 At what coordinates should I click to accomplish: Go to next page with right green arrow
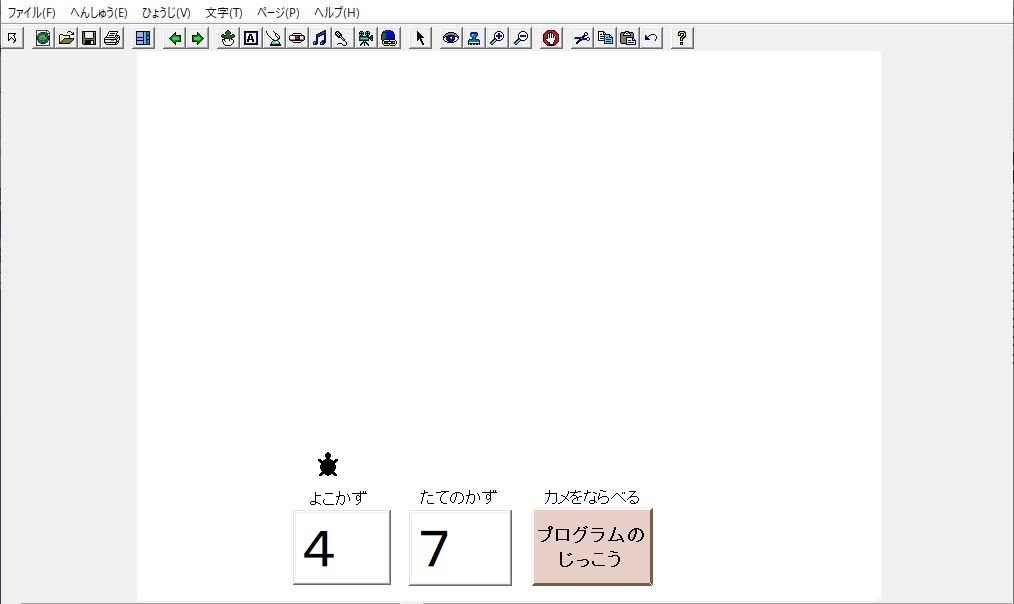click(x=197, y=38)
